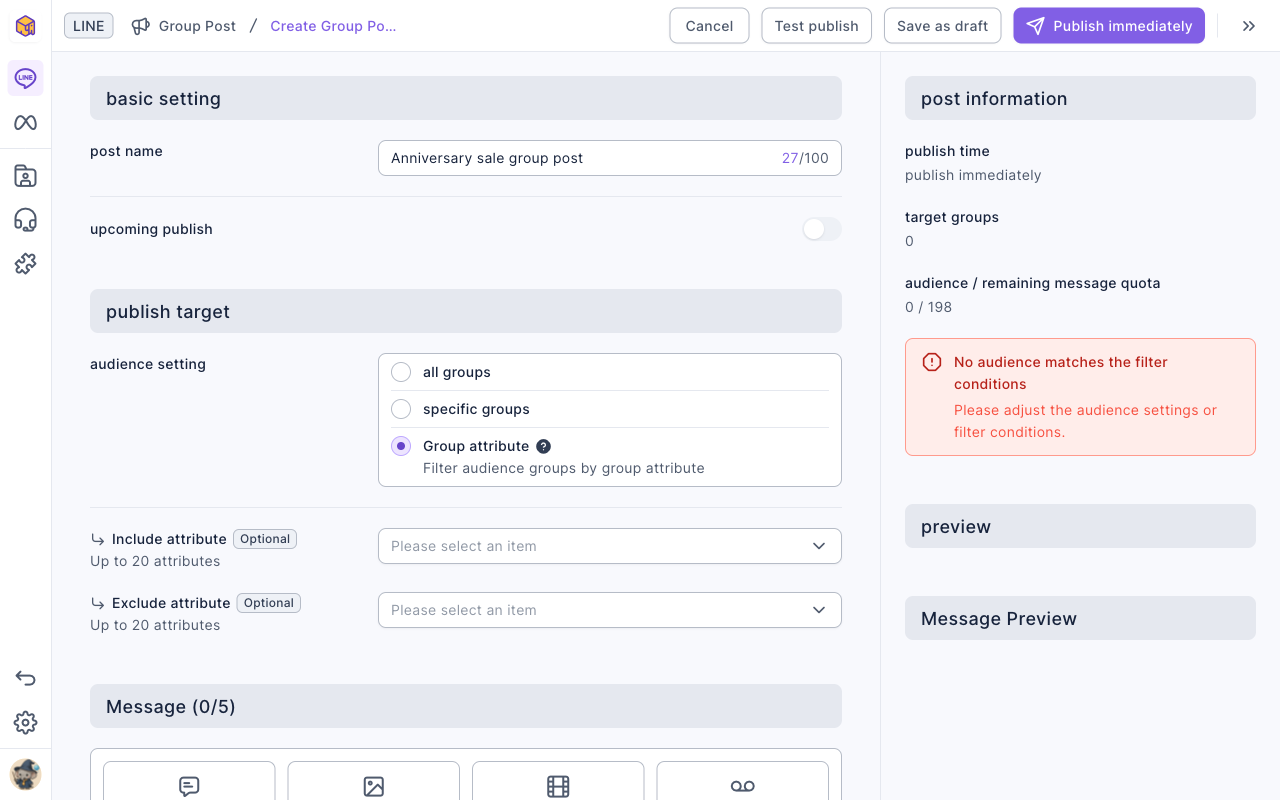Open the contacts folder sidebar icon
The width and height of the screenshot is (1280, 800).
point(25,176)
